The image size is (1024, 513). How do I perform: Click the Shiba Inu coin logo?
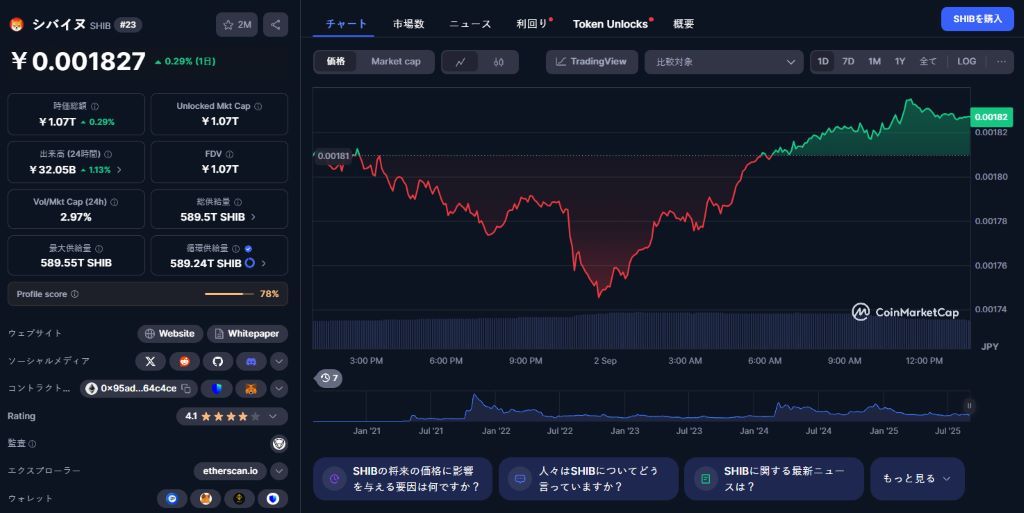click(16, 25)
